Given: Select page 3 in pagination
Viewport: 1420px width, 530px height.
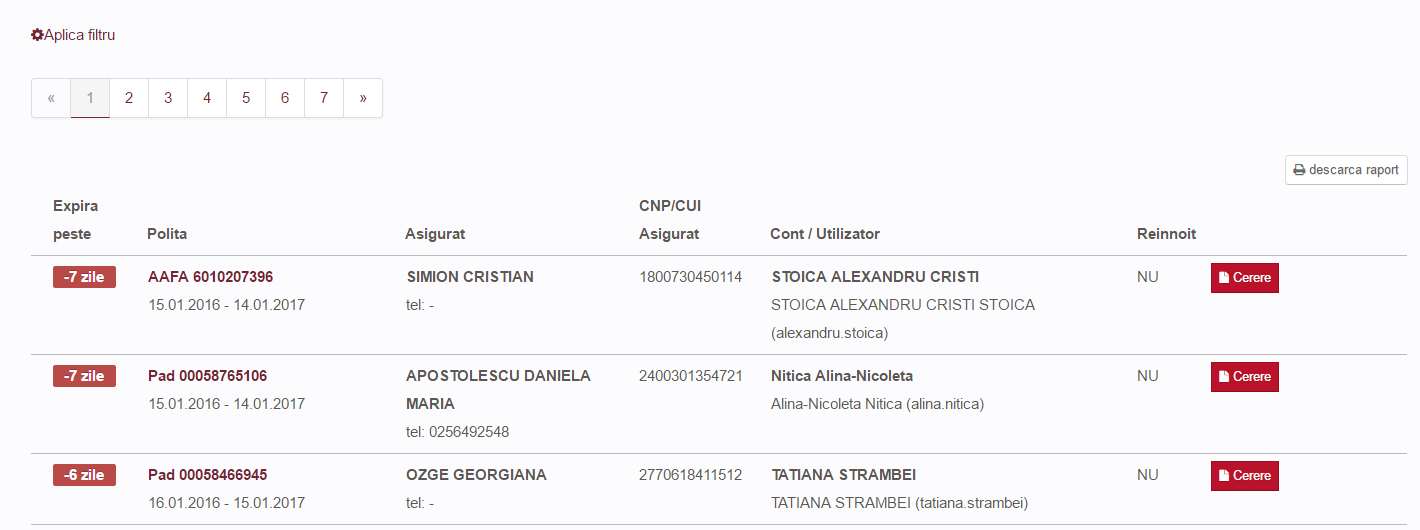Looking at the screenshot, I should pos(168,98).
